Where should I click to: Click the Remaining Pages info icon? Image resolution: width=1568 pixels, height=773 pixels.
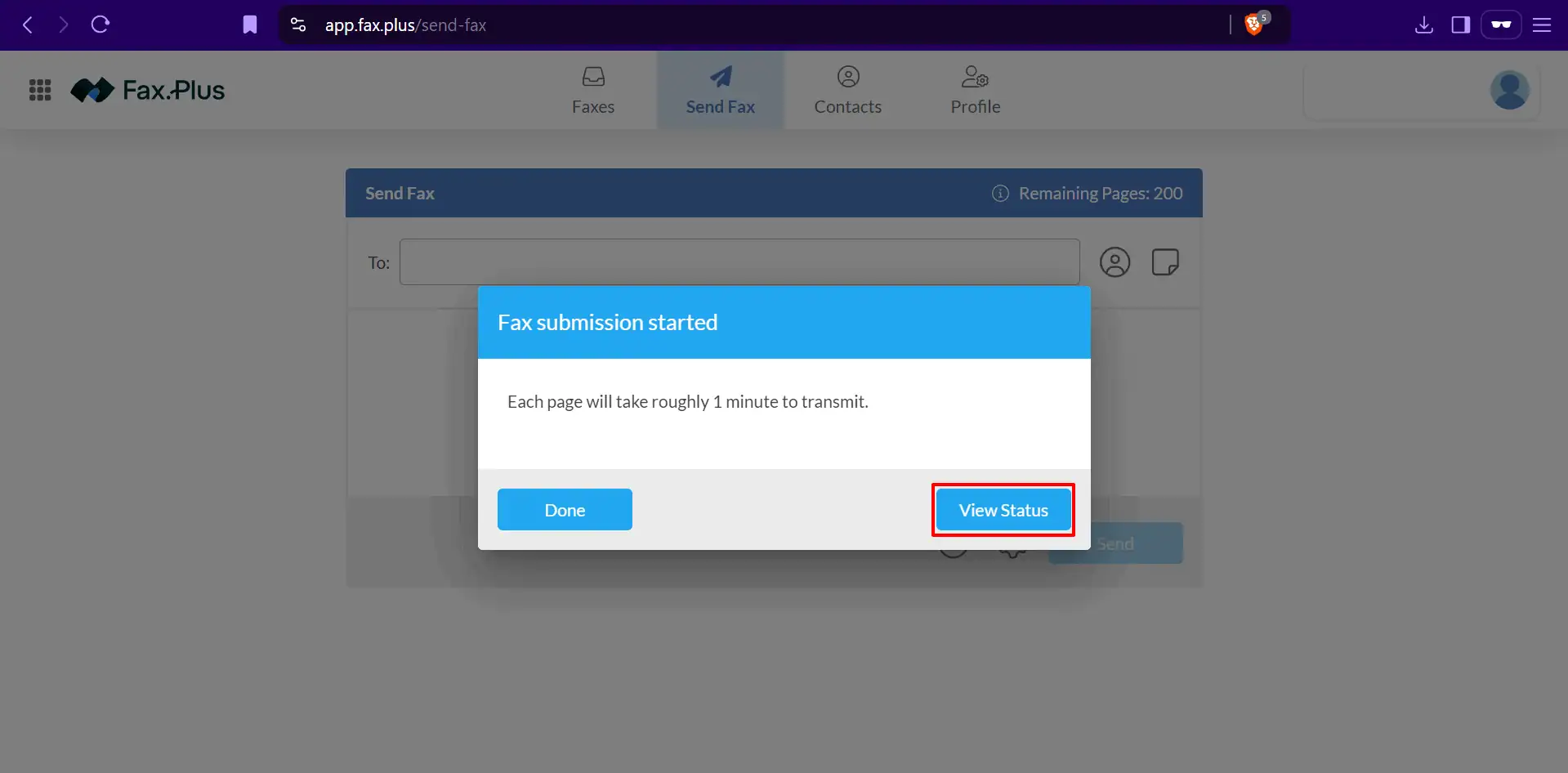[1000, 194]
